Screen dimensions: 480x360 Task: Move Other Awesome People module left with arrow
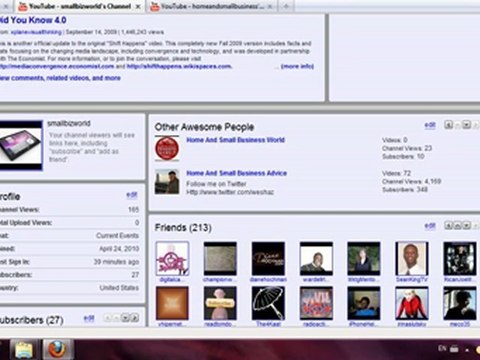coord(449,125)
